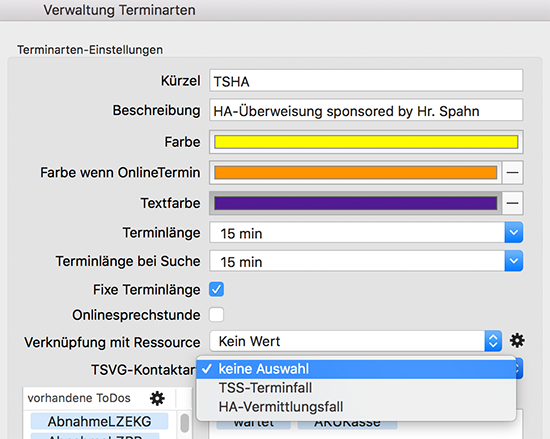Click the Kürzel field containing TSHA
The image size is (550, 439).
(x=366, y=81)
